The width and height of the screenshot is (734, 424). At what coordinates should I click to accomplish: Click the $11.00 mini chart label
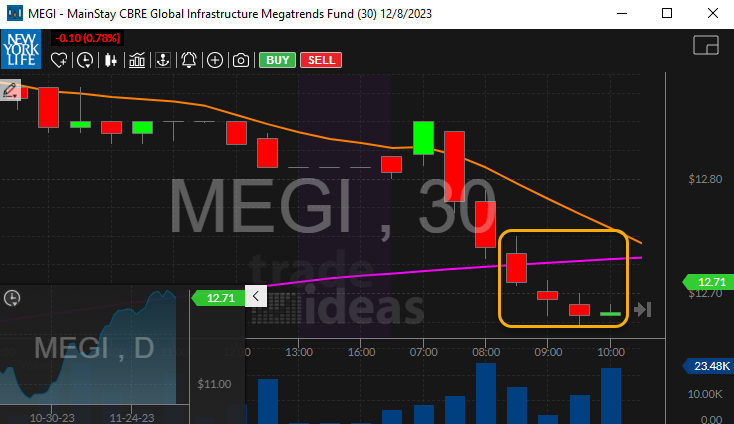tap(214, 384)
